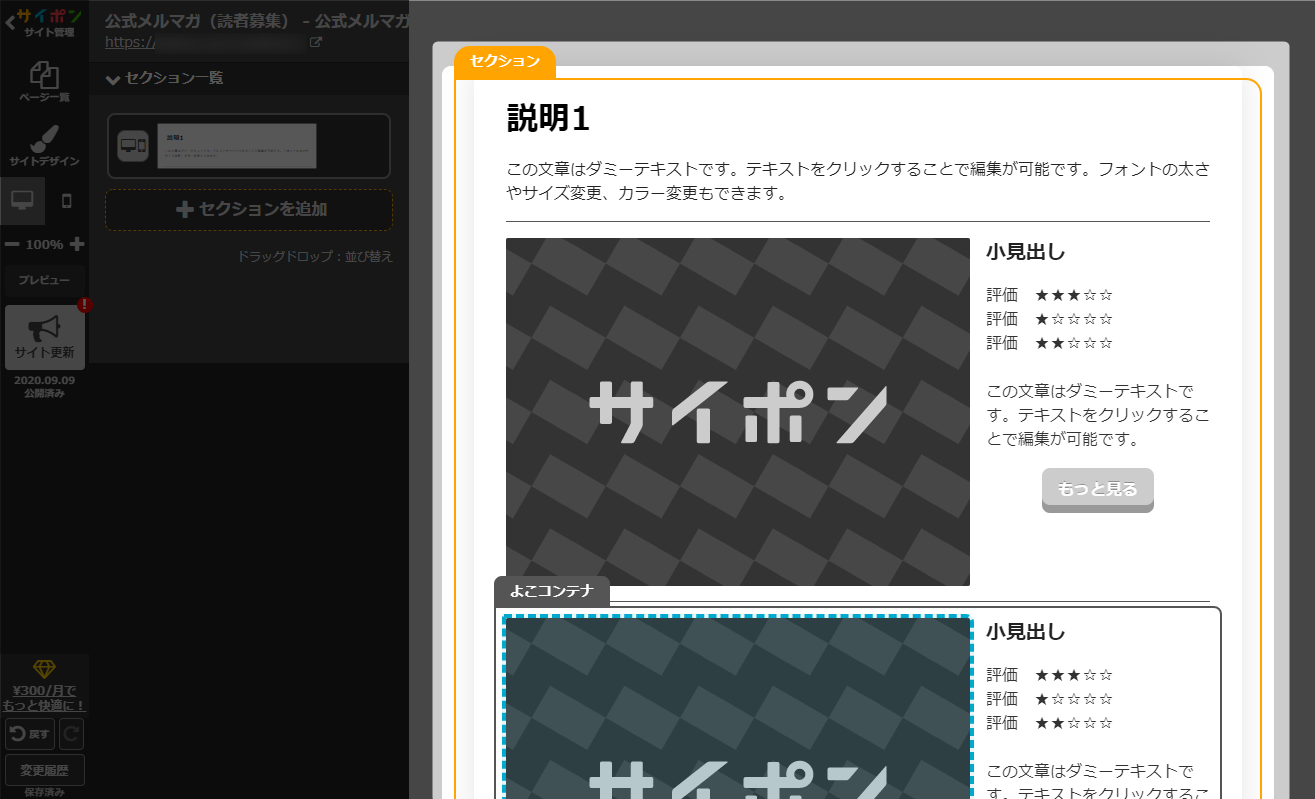Click second block's one-star 評価 row

(x=1049, y=699)
